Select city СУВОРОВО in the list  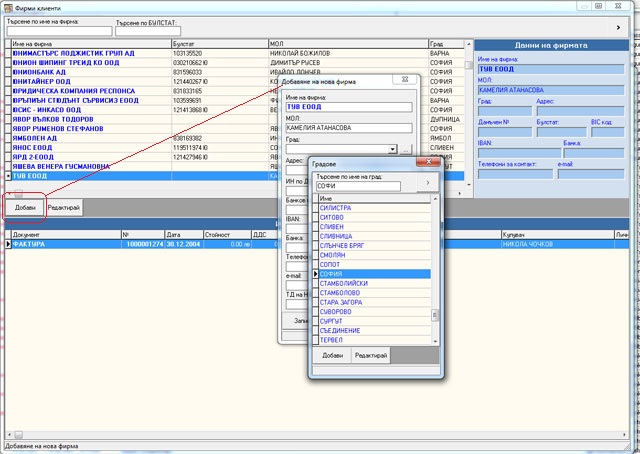(x=375, y=312)
